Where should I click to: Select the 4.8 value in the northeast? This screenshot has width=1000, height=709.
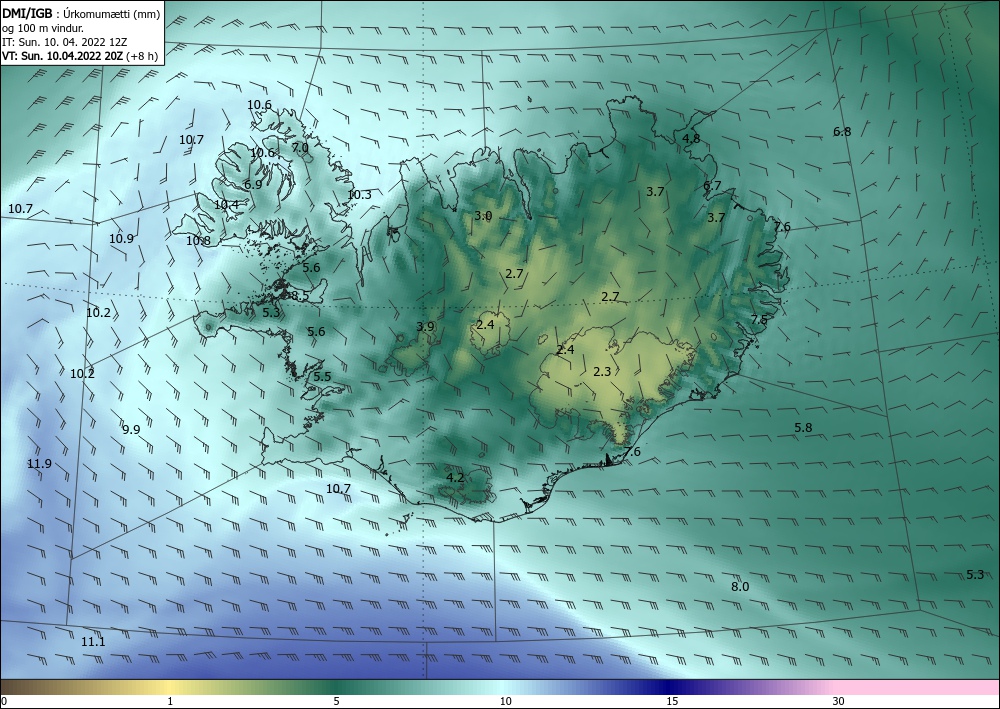coord(691,138)
